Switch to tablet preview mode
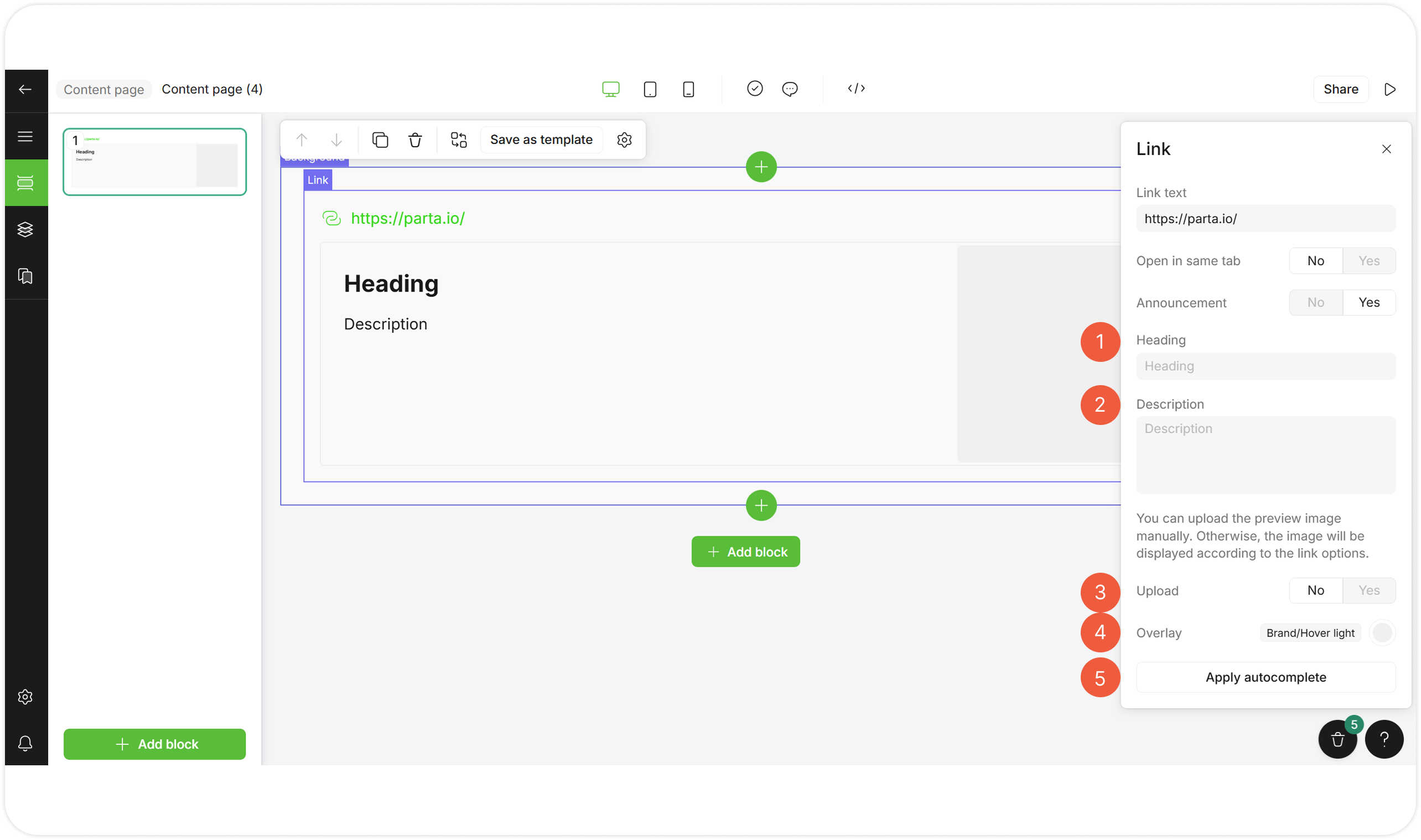Image resolution: width=1421 pixels, height=840 pixels. [x=650, y=90]
